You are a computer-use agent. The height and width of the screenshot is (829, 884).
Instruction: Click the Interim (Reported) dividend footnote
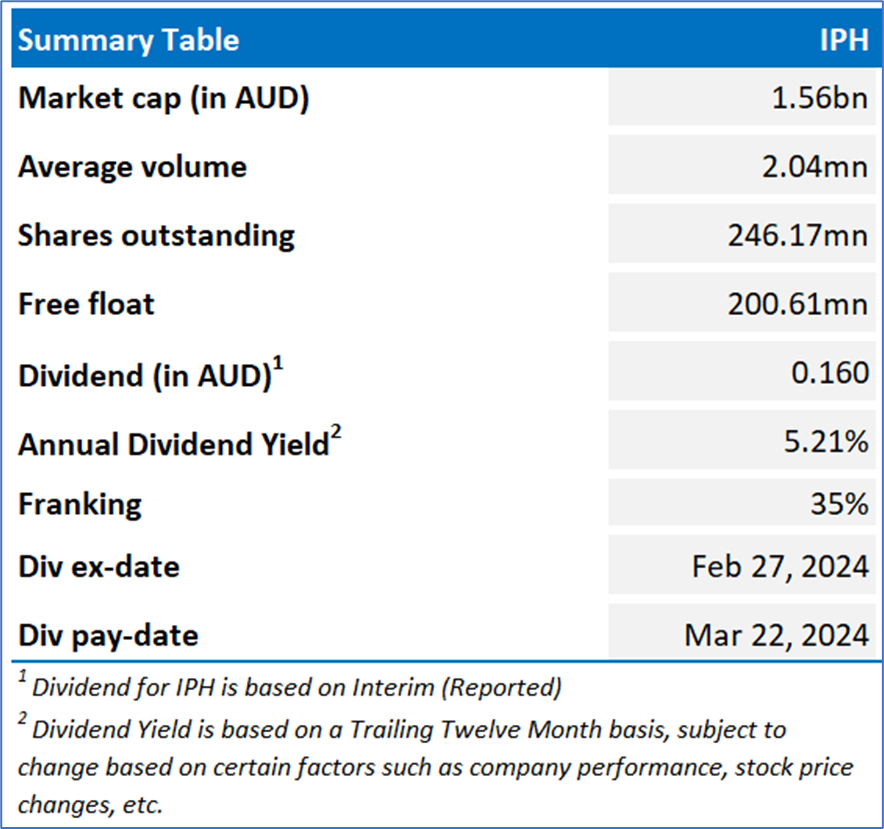296,688
